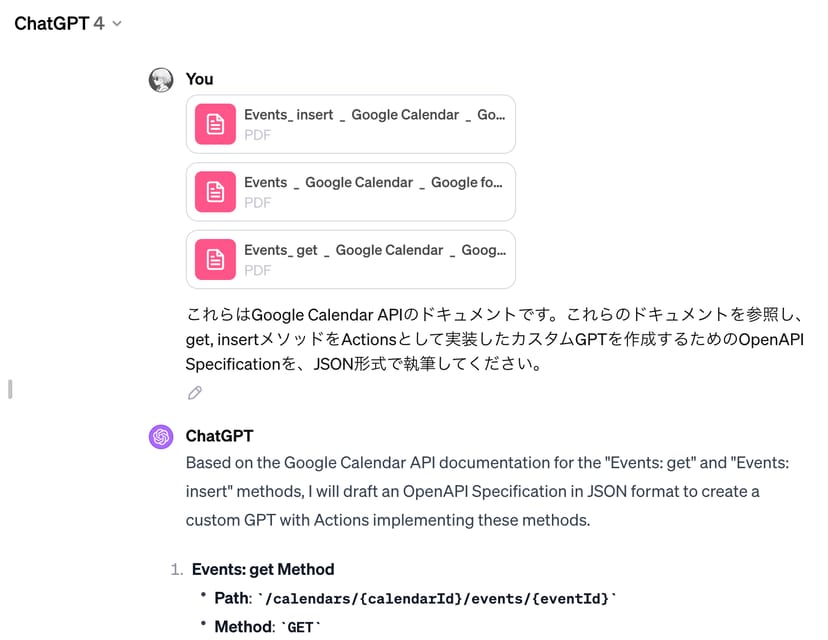Click the pink PDF icon for the middle Events file
The width and height of the screenshot is (828, 640).
tap(215, 192)
